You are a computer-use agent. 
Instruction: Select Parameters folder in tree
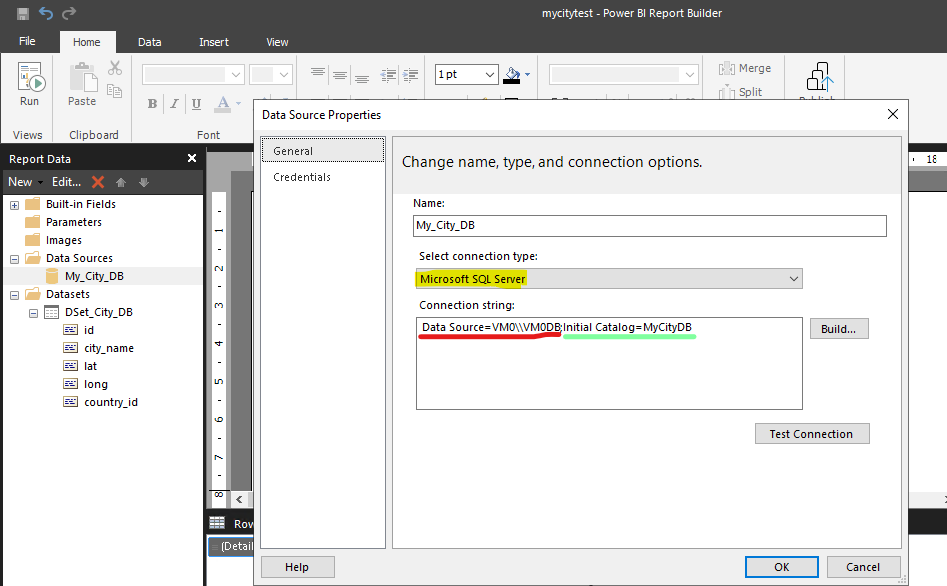(74, 222)
